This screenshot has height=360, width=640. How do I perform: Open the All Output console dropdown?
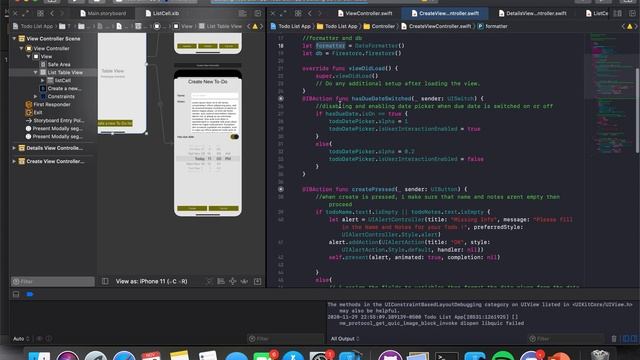click(x=345, y=339)
